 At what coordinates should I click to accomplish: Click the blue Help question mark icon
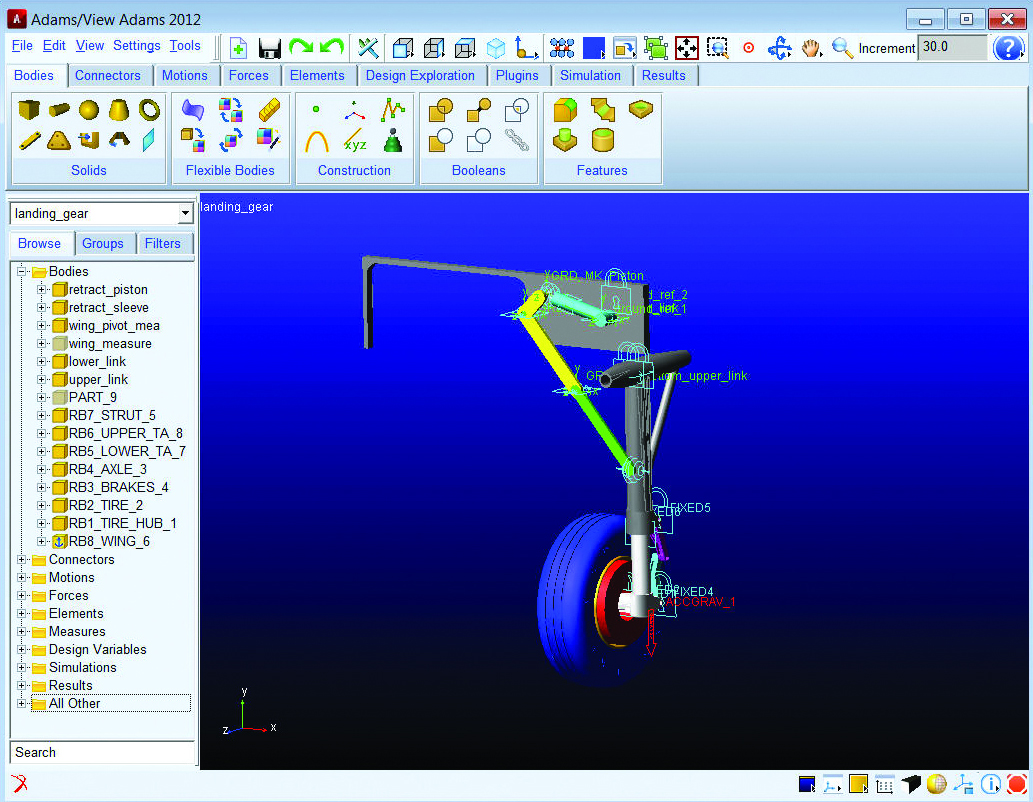click(1007, 48)
